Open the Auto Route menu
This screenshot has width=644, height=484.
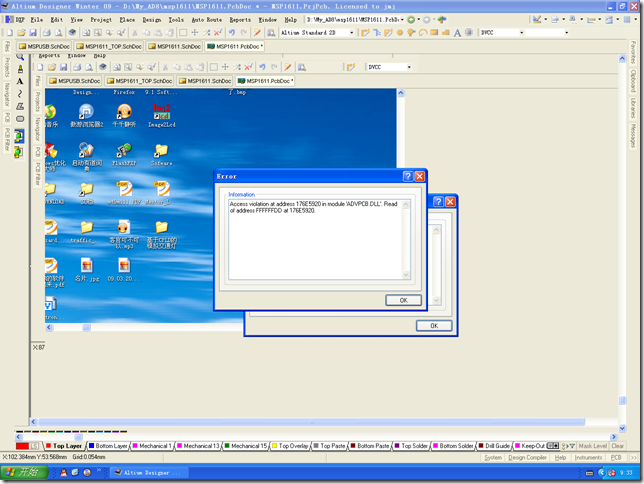click(x=207, y=19)
